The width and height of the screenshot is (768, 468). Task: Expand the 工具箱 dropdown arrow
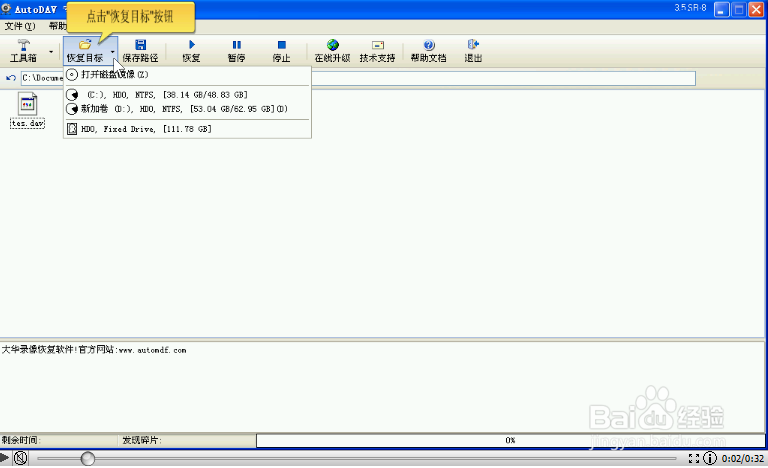51,51
